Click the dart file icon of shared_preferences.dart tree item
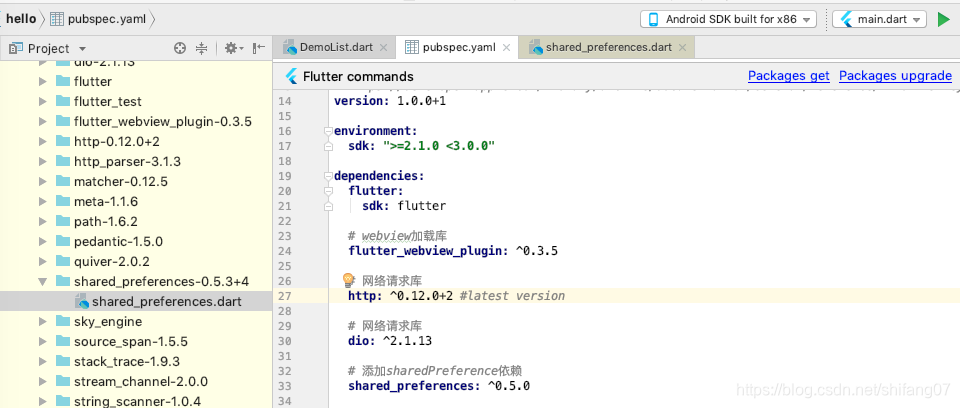Image resolution: width=960 pixels, height=408 pixels. click(x=81, y=301)
